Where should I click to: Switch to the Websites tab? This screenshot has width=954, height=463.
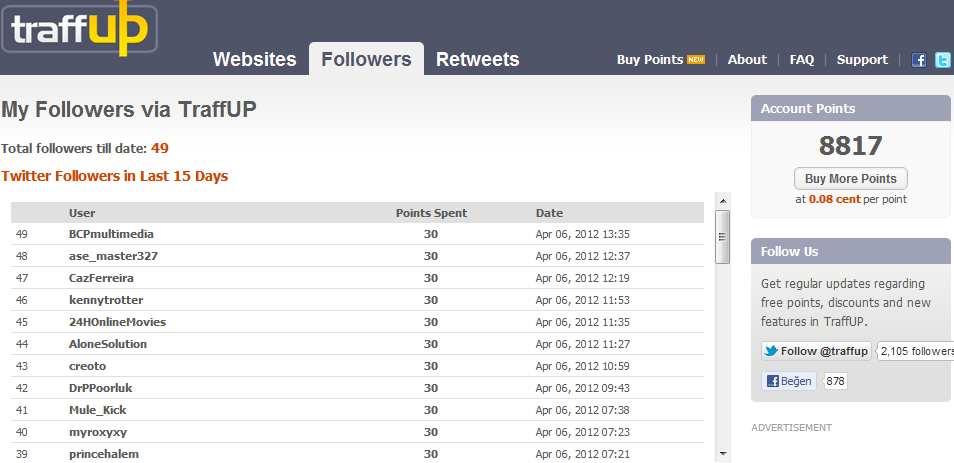click(x=255, y=59)
